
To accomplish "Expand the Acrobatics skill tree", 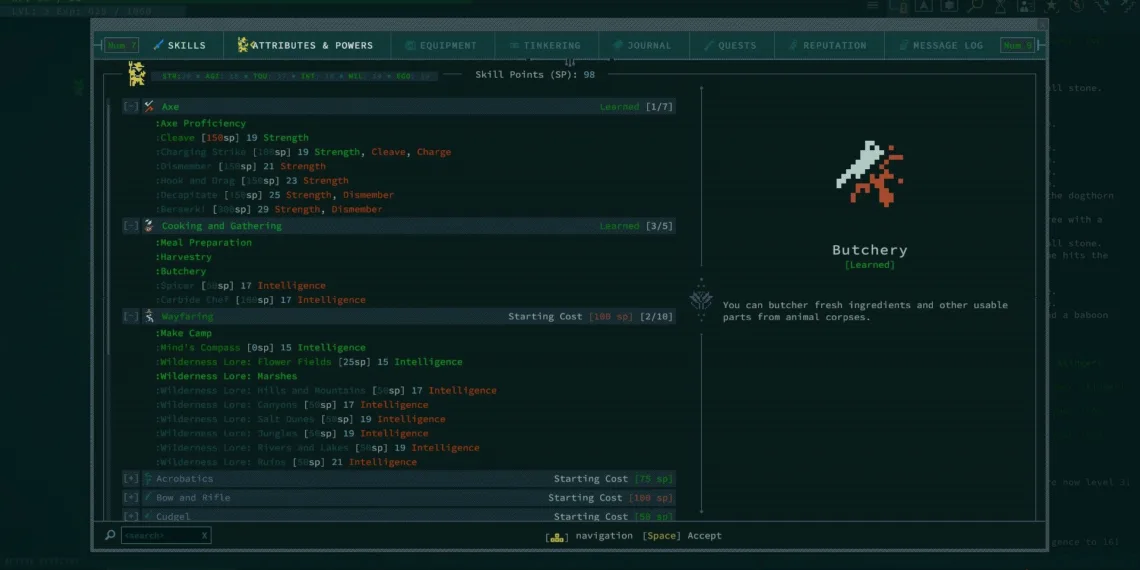I will [x=131, y=478].
